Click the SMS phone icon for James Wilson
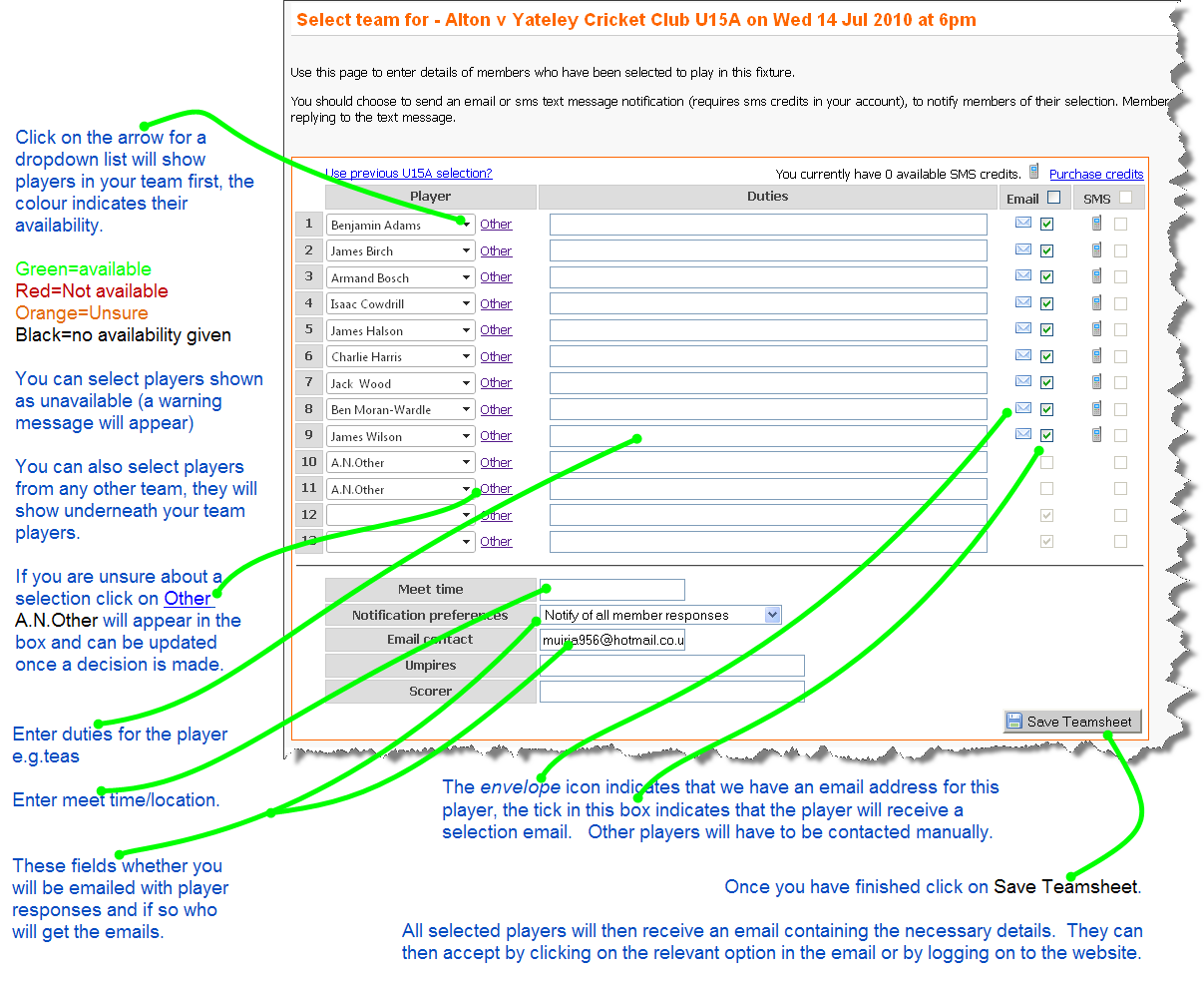Screen dimensions: 1204x983 [1096, 434]
